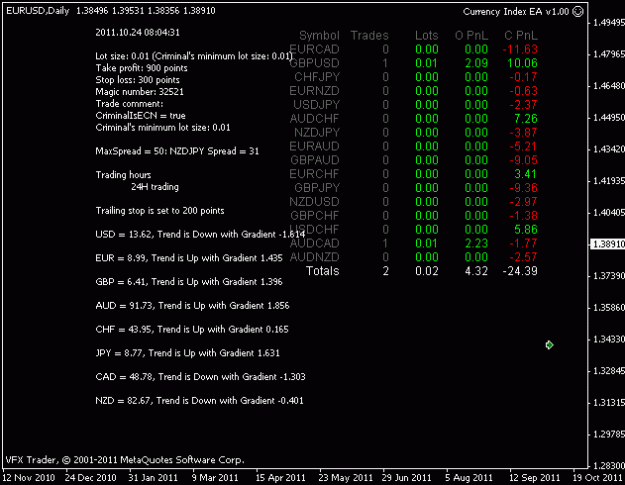Click the 2.23 open PnL value
This screenshot has height=485, width=625.
tap(476, 243)
